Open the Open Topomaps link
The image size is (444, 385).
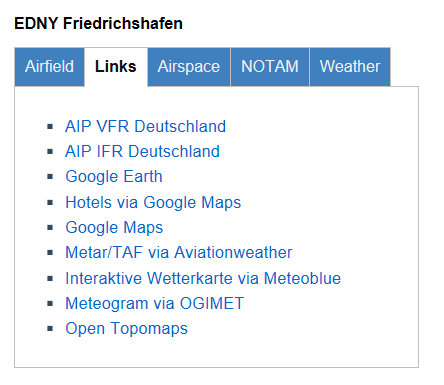126,329
